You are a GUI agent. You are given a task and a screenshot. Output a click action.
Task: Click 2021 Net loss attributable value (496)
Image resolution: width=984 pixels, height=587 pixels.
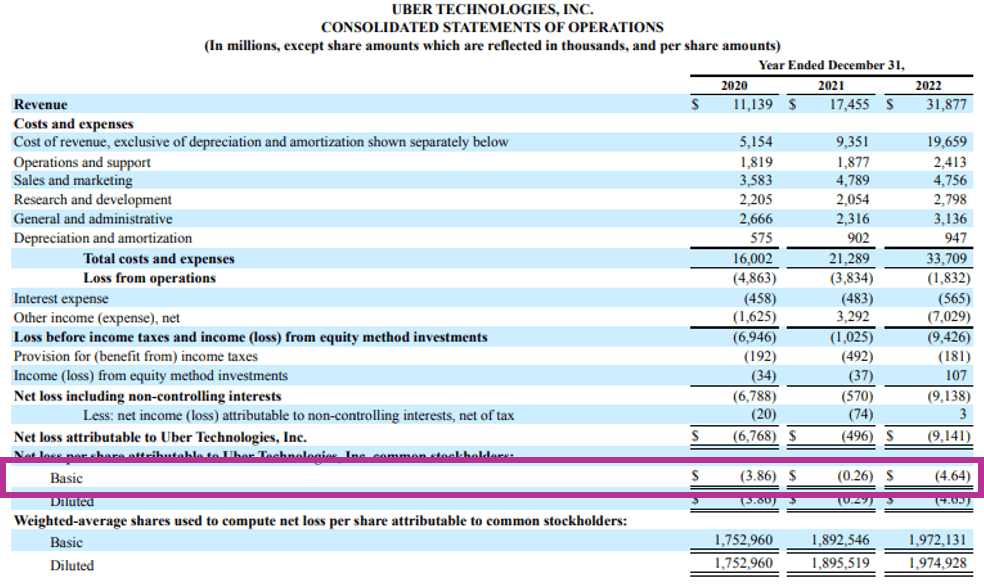click(857, 436)
